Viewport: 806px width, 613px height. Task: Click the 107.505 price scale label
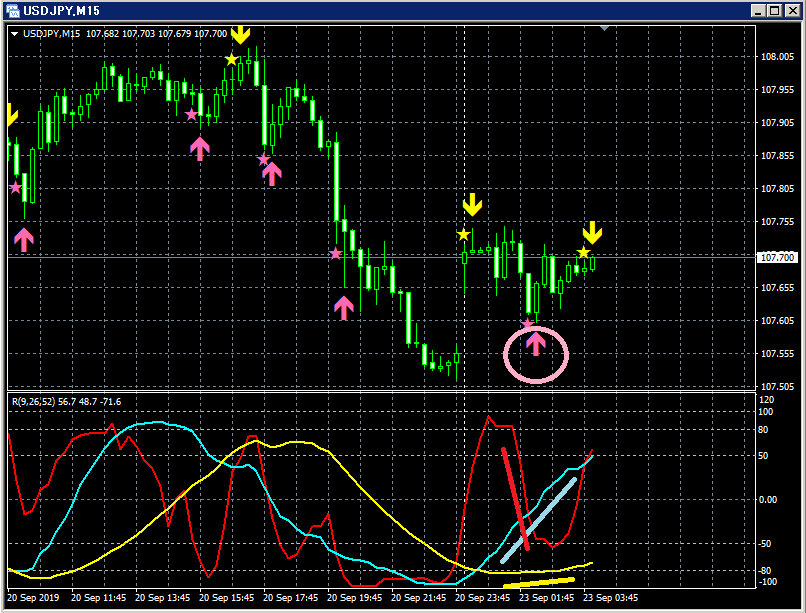[777, 386]
